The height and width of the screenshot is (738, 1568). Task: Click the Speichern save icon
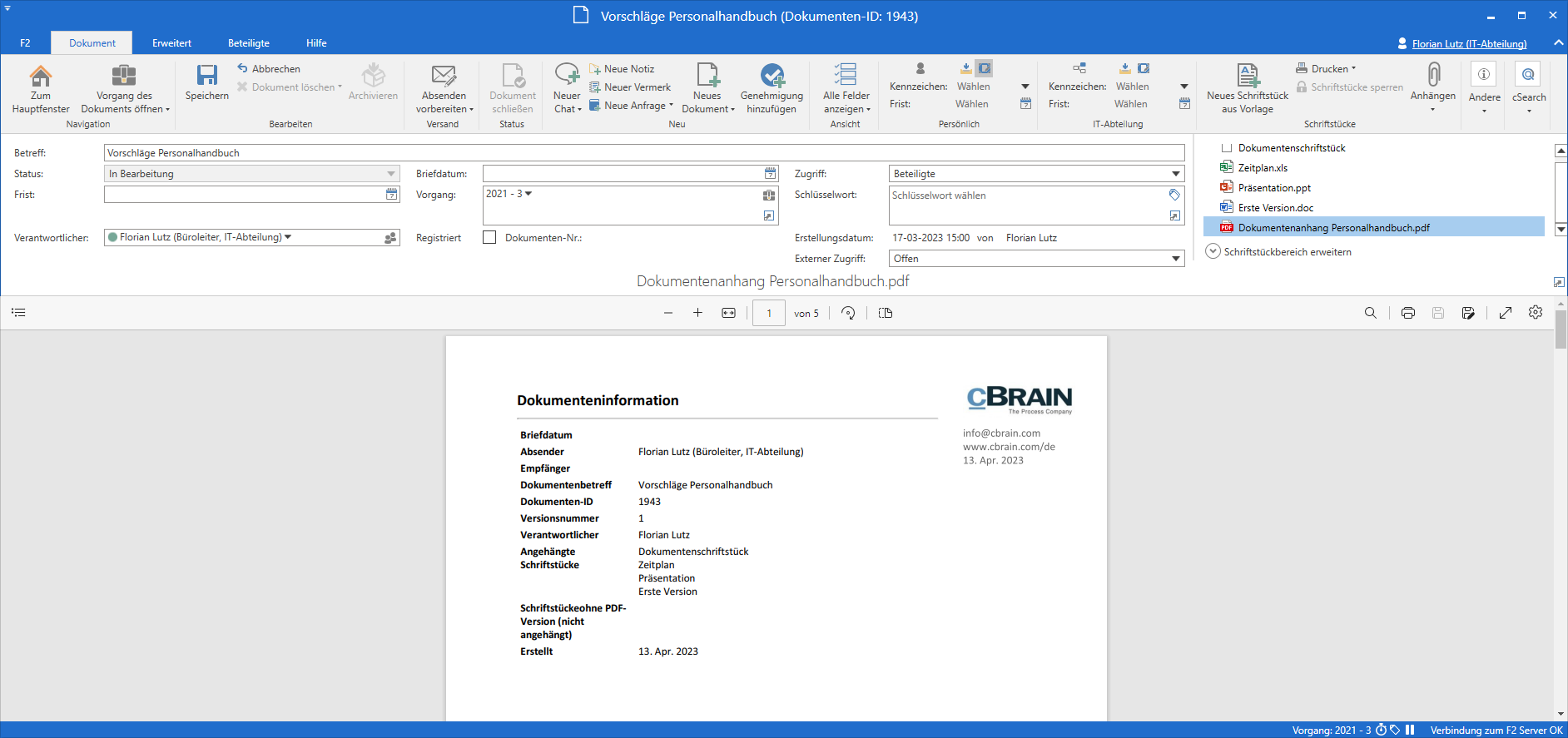(206, 77)
